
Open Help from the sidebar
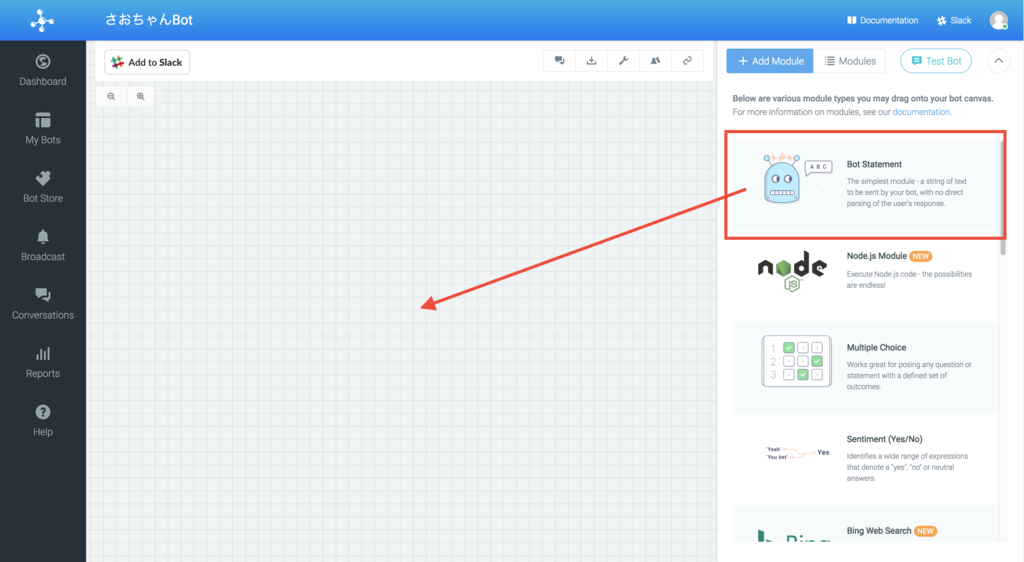click(x=42, y=421)
